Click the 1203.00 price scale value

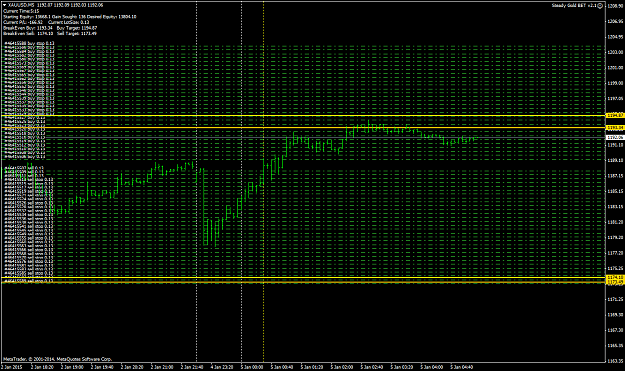point(616,52)
